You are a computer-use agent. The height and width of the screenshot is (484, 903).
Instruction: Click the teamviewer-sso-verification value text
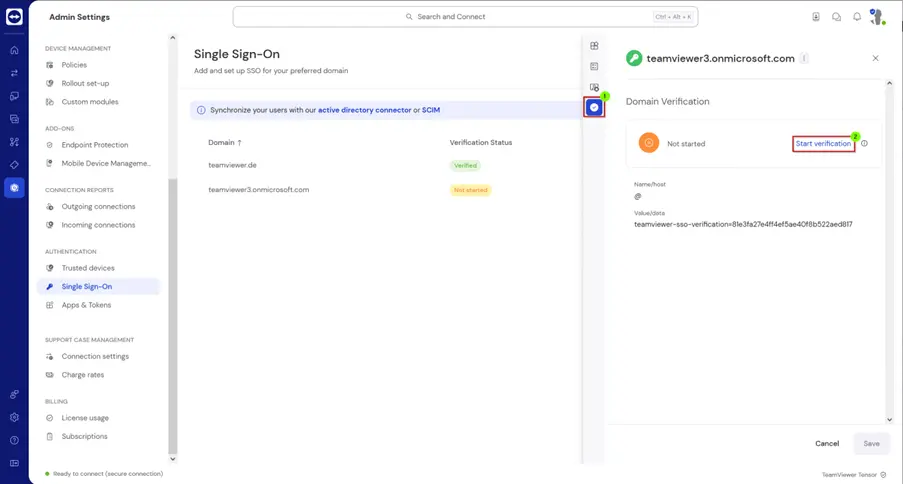(743, 225)
